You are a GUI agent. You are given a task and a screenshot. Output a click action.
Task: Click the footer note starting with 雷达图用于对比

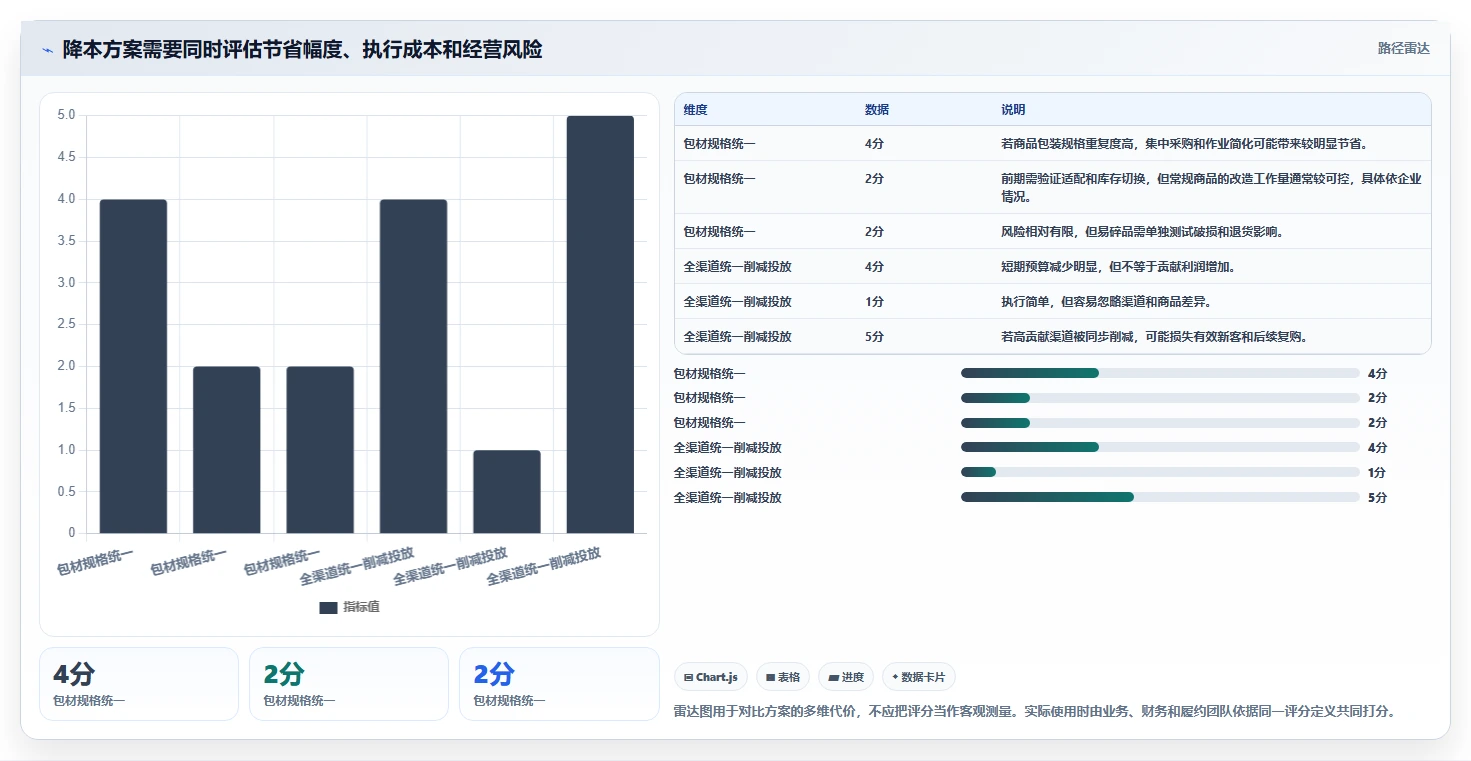[1035, 712]
